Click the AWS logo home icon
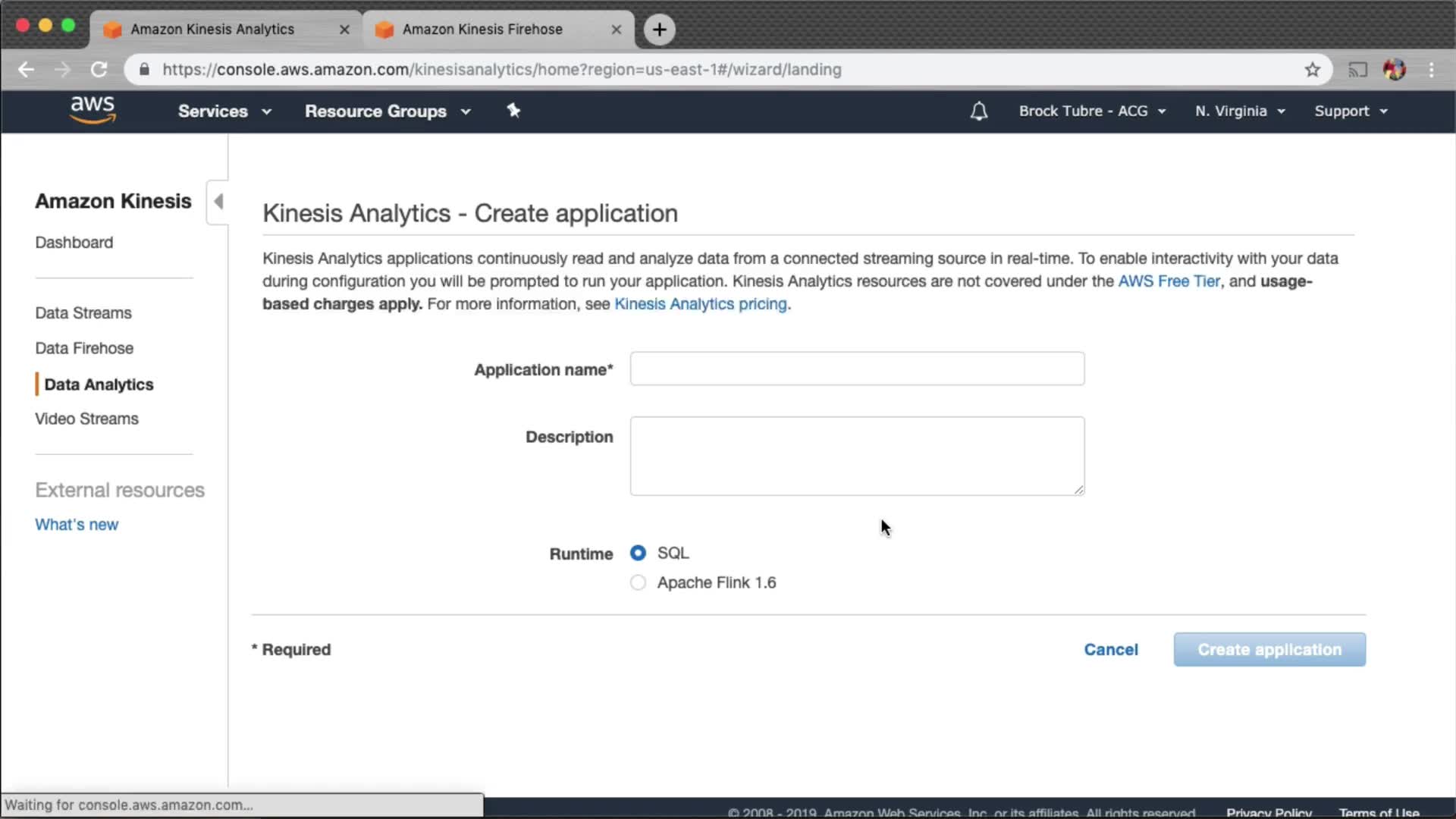 click(93, 110)
